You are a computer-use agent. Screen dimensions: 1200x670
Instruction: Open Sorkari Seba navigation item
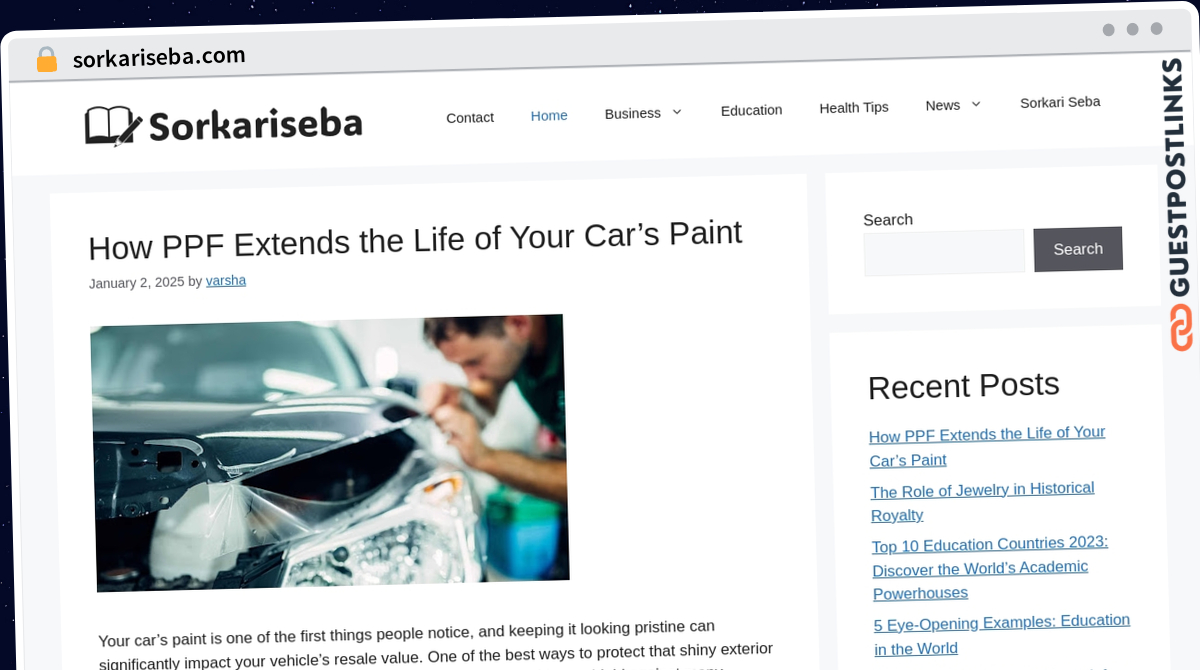pos(1060,102)
